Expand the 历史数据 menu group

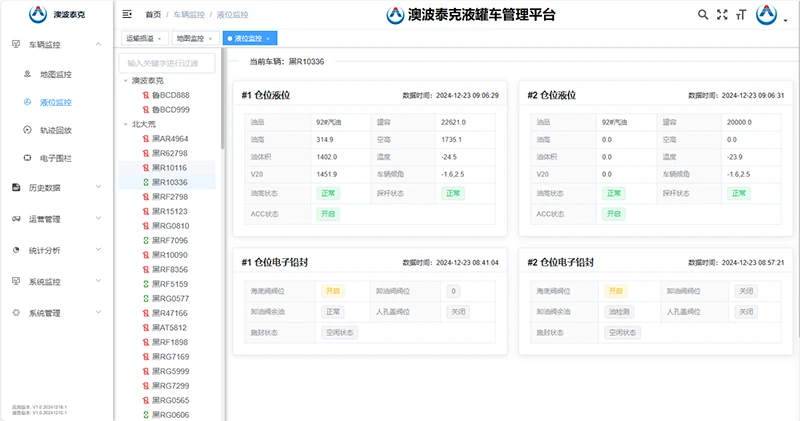(x=98, y=187)
